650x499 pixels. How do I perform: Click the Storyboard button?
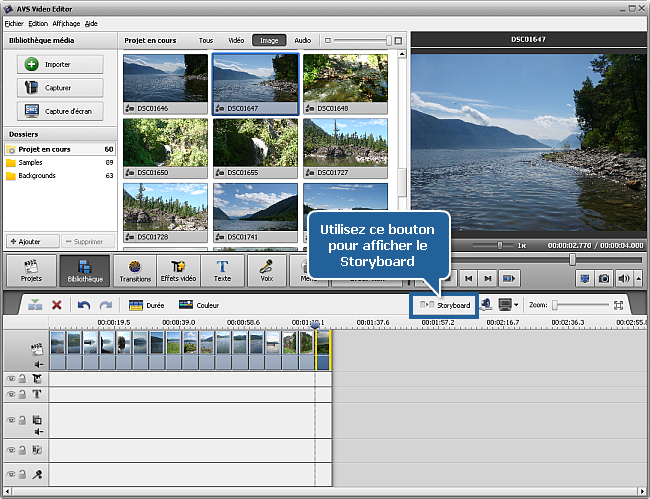(445, 305)
